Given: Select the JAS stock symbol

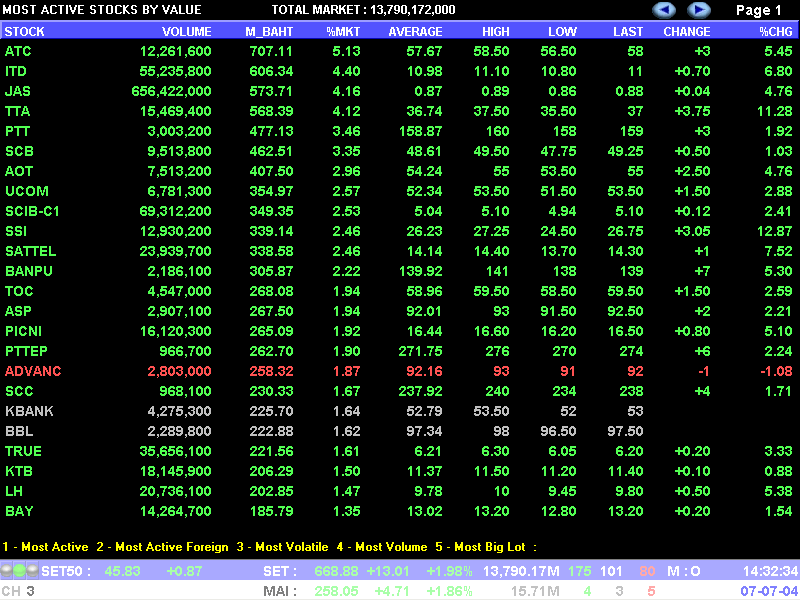Looking at the screenshot, I should [x=18, y=91].
